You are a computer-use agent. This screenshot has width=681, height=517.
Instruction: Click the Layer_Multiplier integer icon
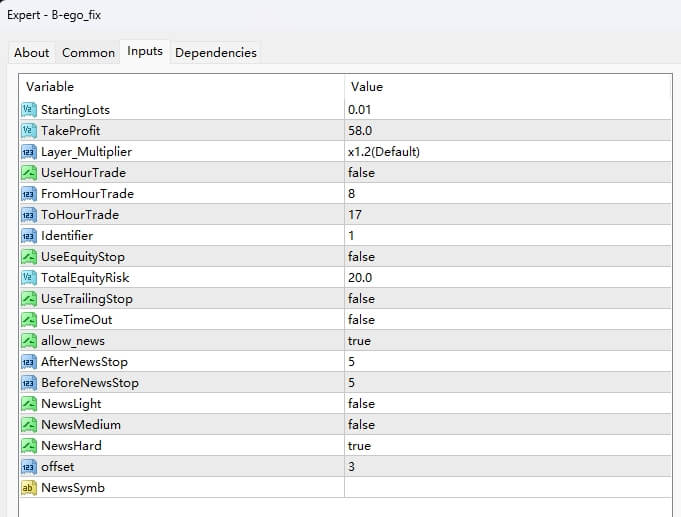(x=28, y=151)
